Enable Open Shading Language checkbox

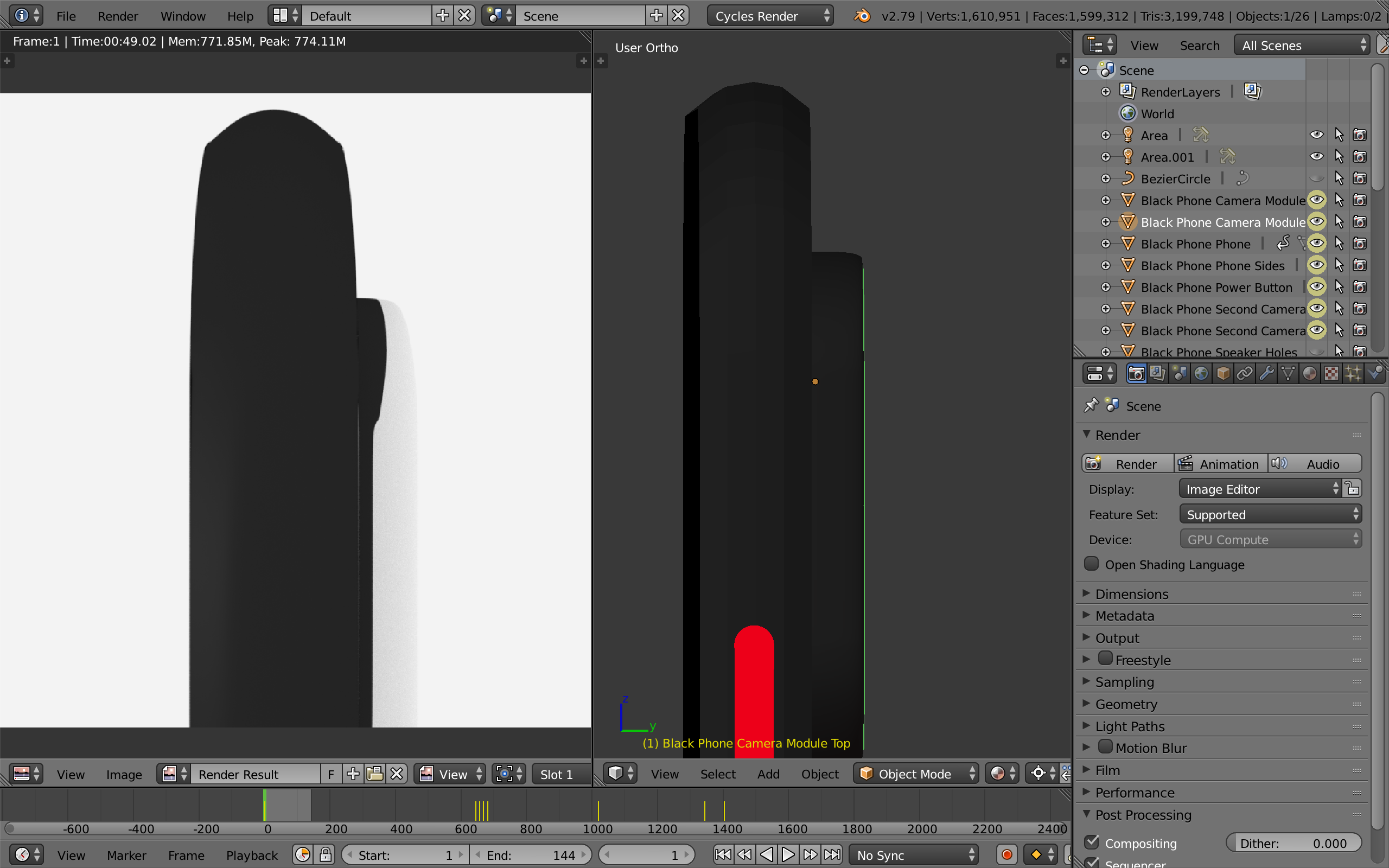click(1091, 564)
